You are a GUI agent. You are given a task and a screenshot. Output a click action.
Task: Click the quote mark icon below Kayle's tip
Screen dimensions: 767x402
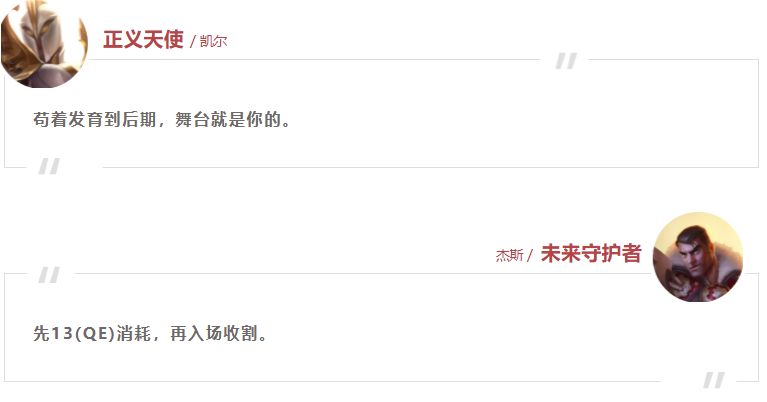coord(49,166)
